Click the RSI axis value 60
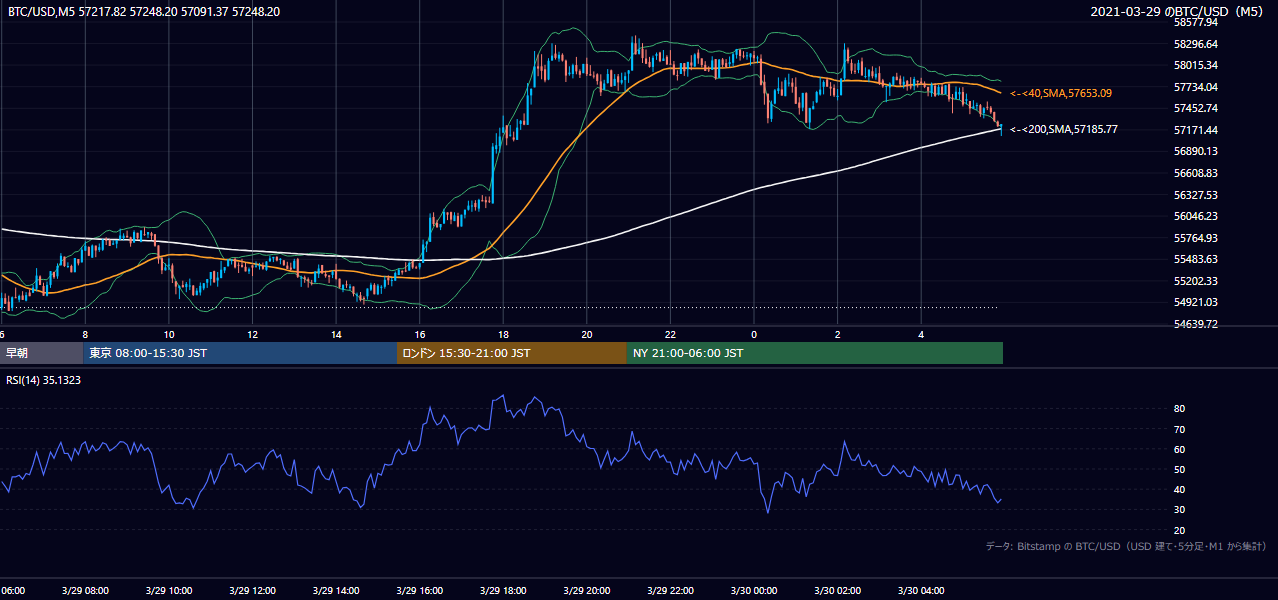 1179,449
